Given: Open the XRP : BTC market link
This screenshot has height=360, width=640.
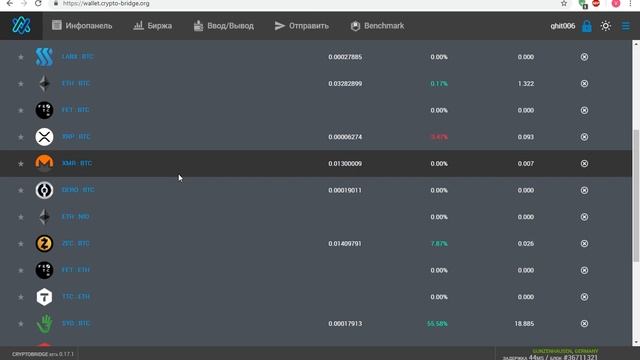Looking at the screenshot, I should [76, 136].
